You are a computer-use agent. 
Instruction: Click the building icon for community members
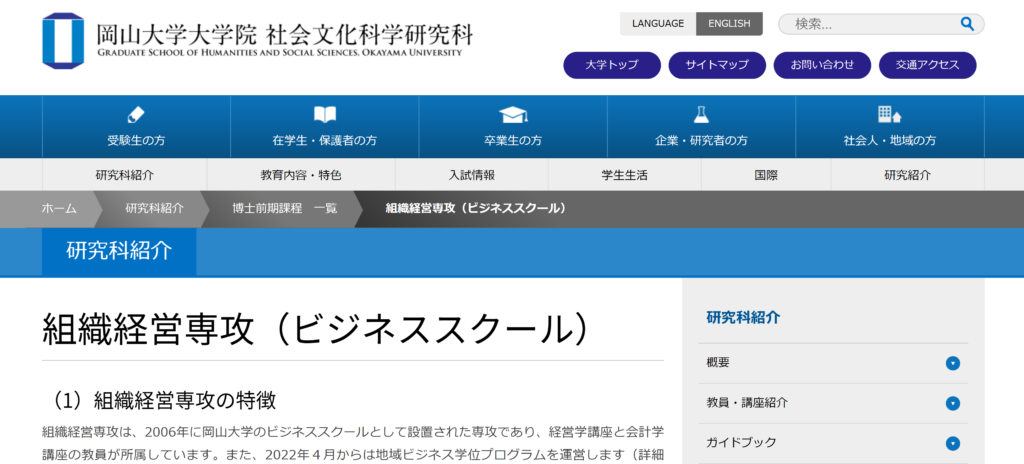pyautogui.click(x=889, y=114)
